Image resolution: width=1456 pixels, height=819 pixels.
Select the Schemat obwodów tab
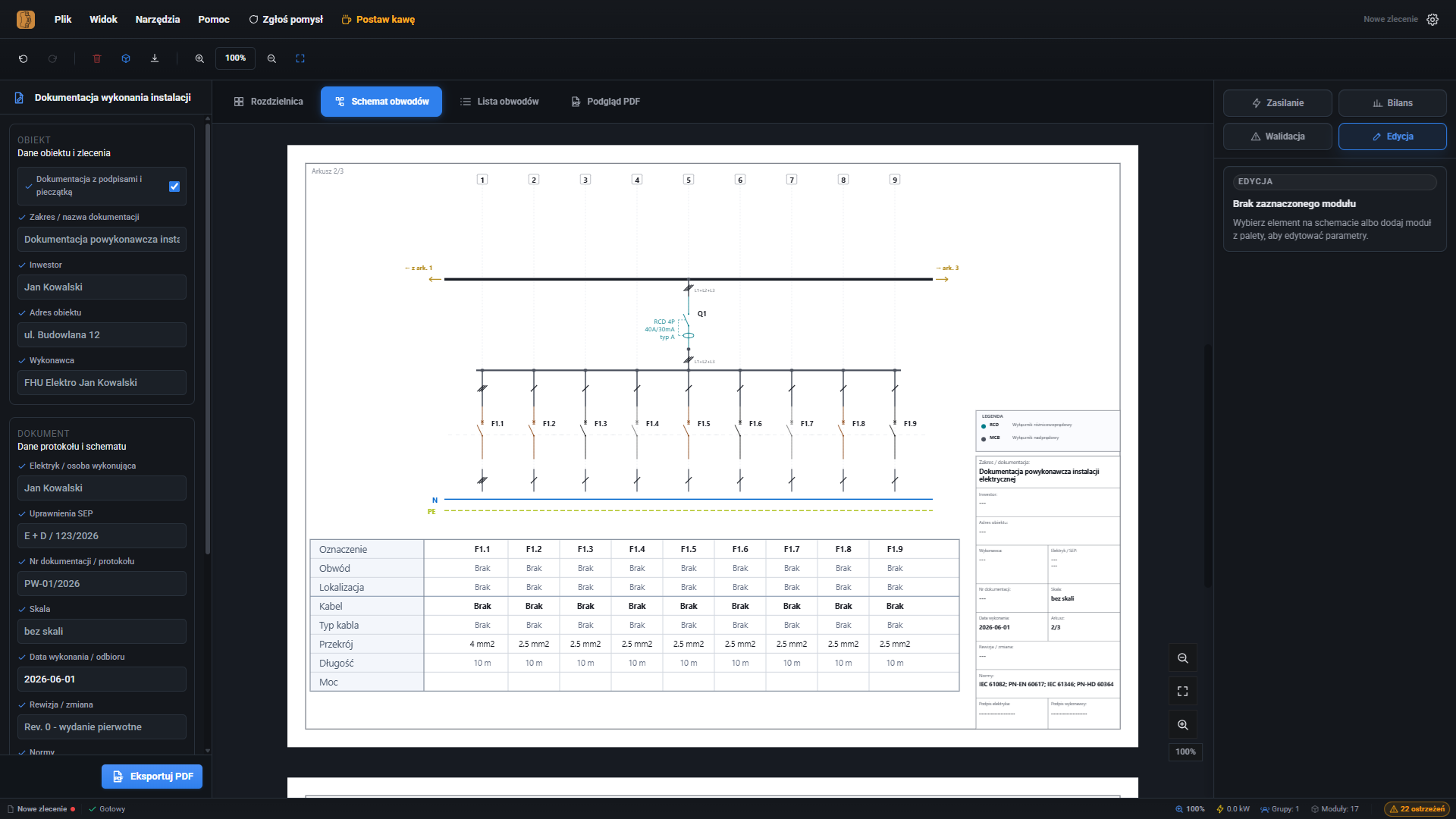pyautogui.click(x=381, y=102)
